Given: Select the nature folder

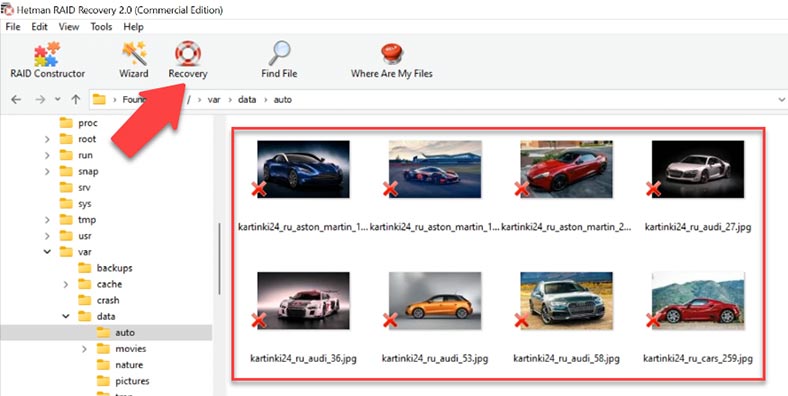Looking at the screenshot, I should click(x=120, y=364).
